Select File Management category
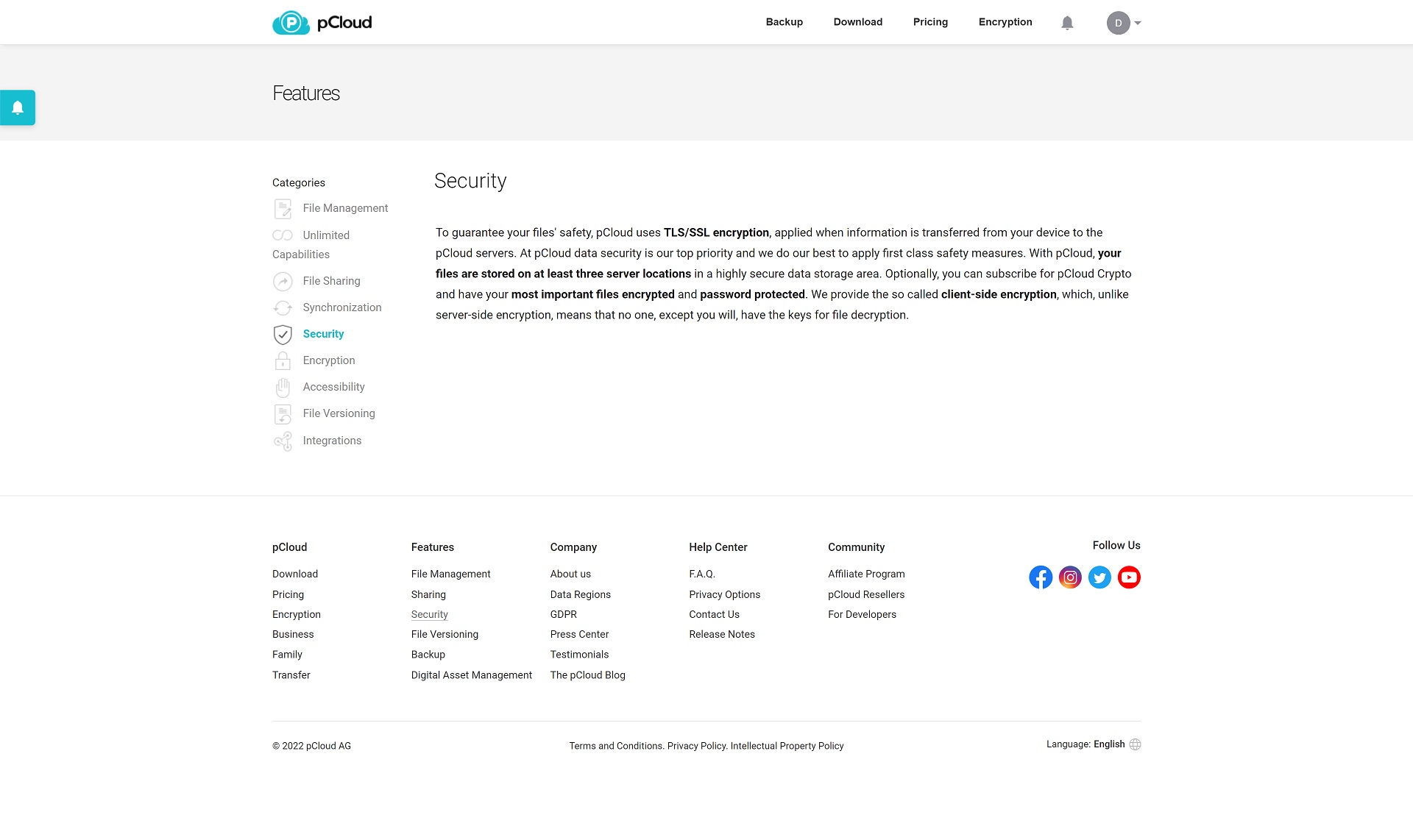 click(x=345, y=208)
